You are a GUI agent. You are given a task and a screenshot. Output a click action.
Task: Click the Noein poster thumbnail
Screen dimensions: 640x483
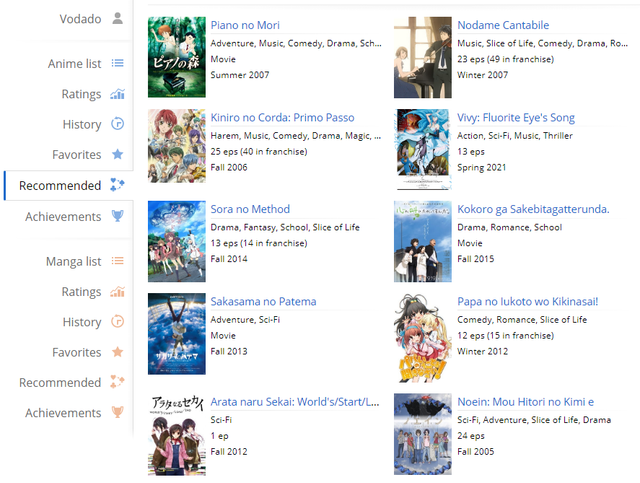423,434
